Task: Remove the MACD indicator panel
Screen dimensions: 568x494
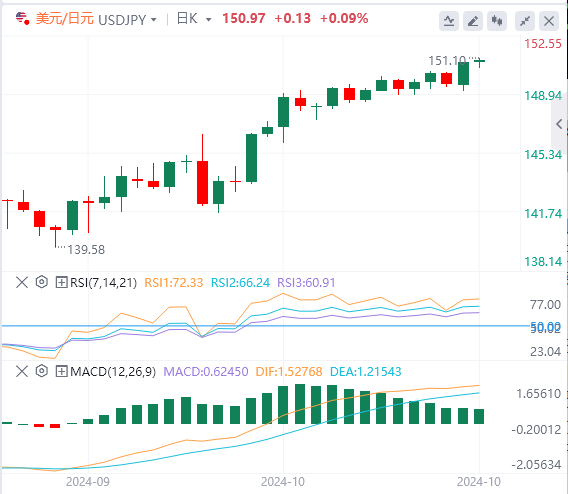Action: click(22, 371)
